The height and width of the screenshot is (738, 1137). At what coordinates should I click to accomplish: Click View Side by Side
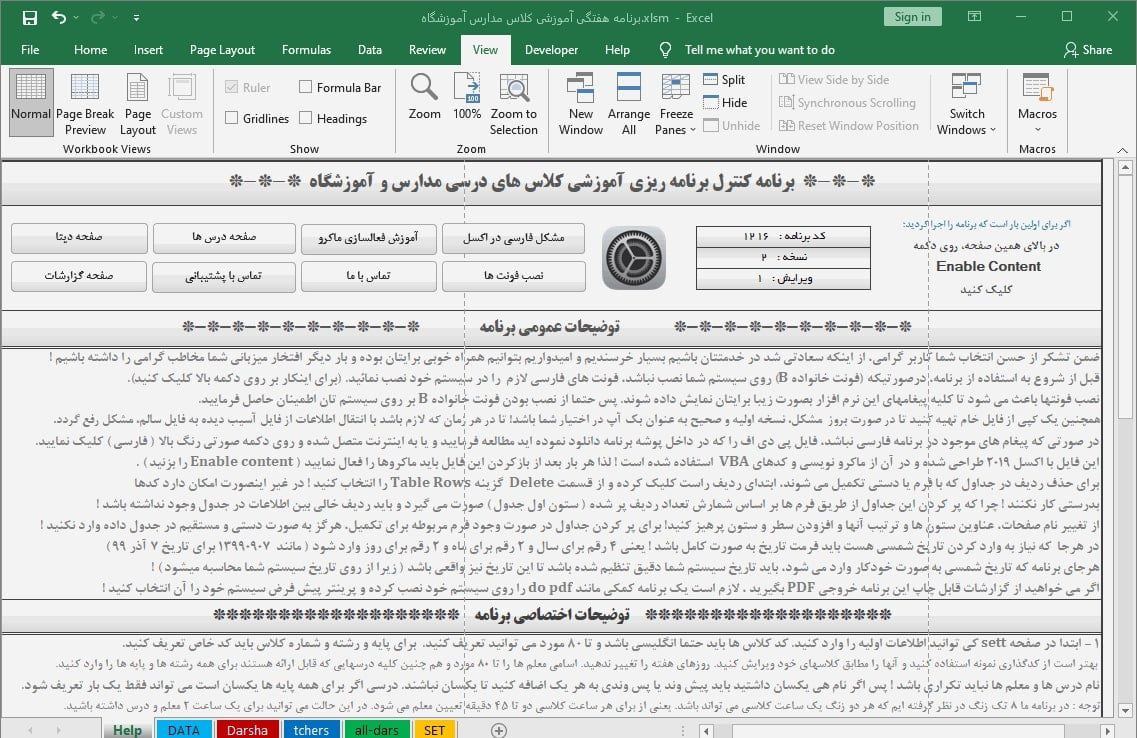[x=834, y=80]
